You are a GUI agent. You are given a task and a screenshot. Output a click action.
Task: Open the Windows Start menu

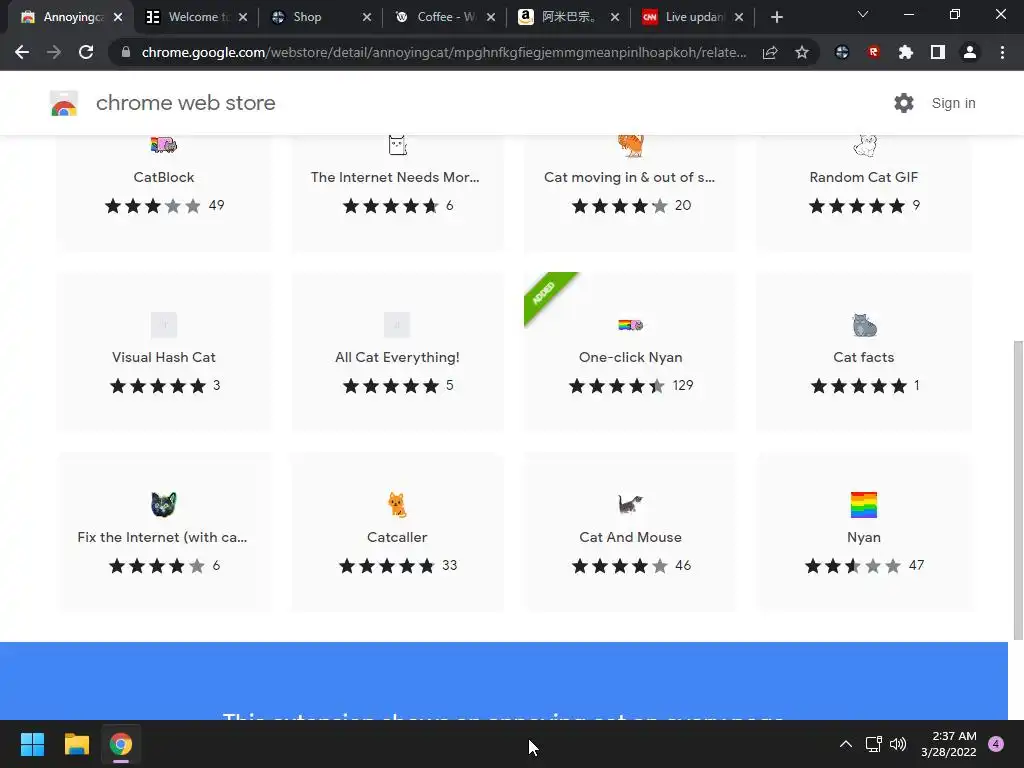point(32,744)
